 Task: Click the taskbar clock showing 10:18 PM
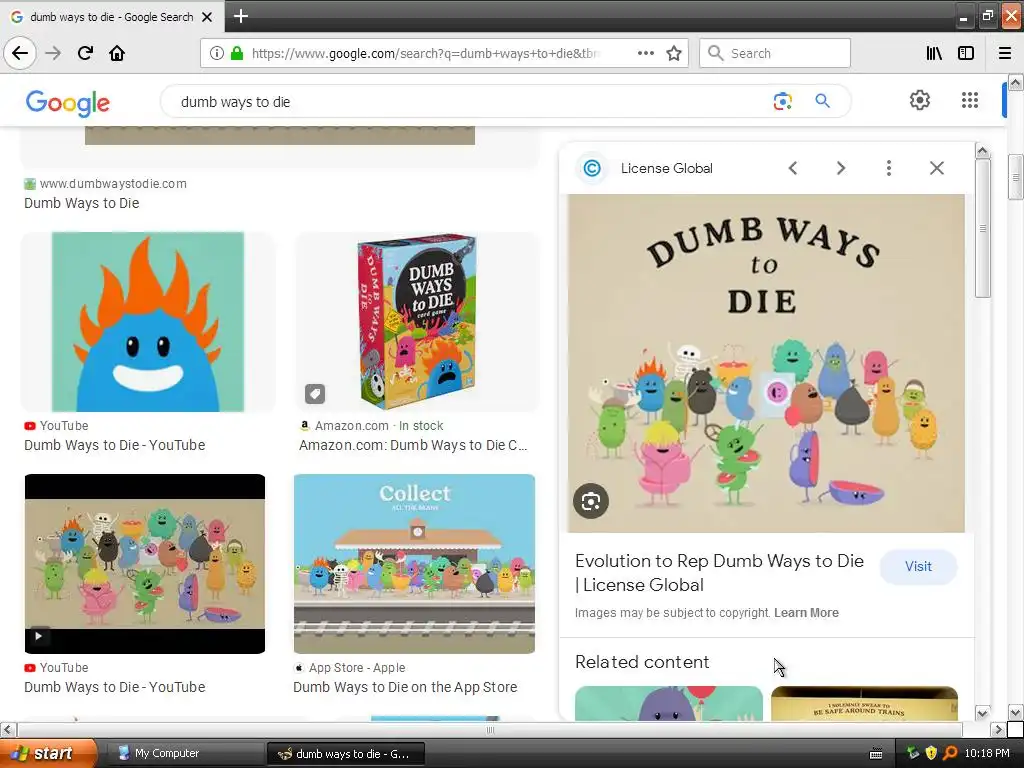[987, 753]
